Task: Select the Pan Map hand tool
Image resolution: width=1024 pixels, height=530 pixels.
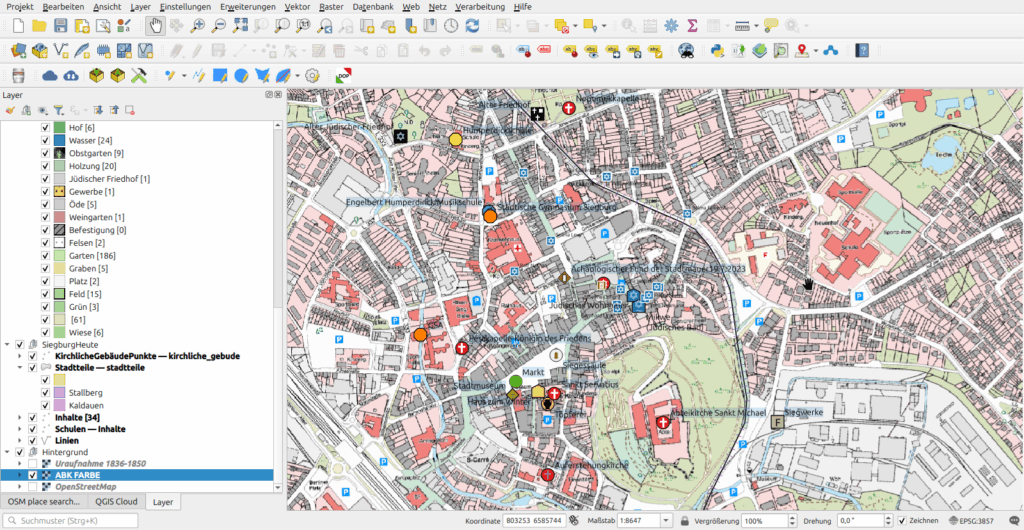Action: [x=156, y=26]
